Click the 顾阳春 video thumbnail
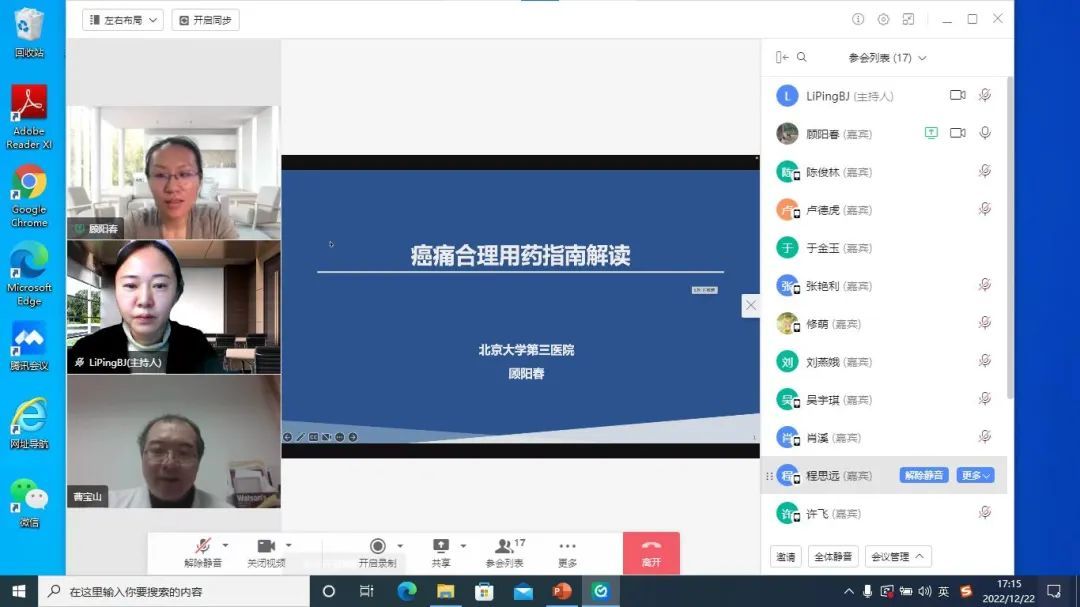1080x607 pixels. [174, 173]
